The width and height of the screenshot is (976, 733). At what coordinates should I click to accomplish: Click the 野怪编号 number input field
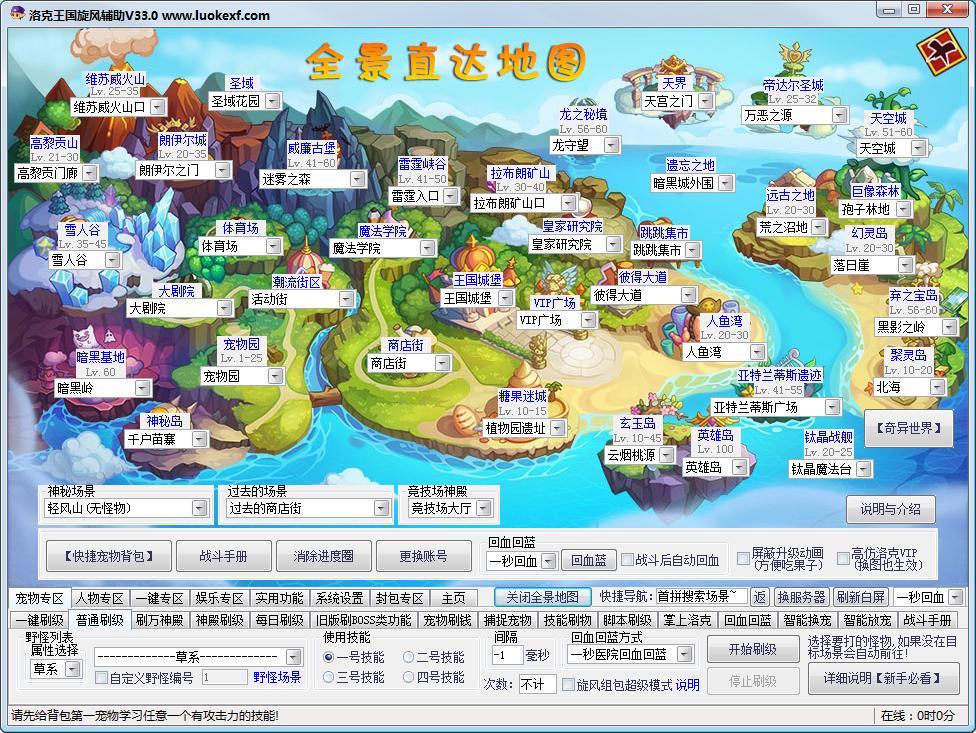coord(224,677)
